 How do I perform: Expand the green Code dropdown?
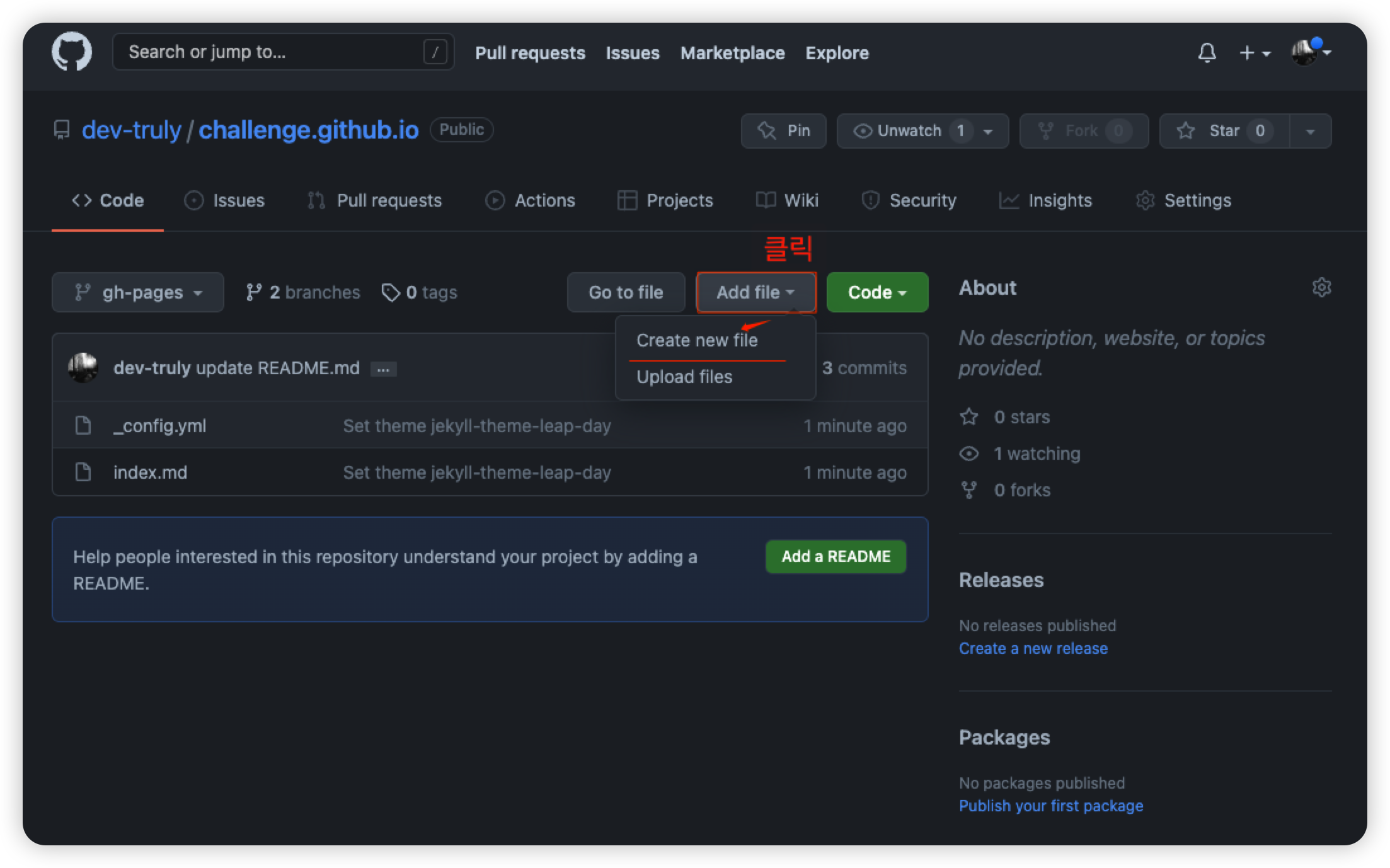(x=876, y=292)
